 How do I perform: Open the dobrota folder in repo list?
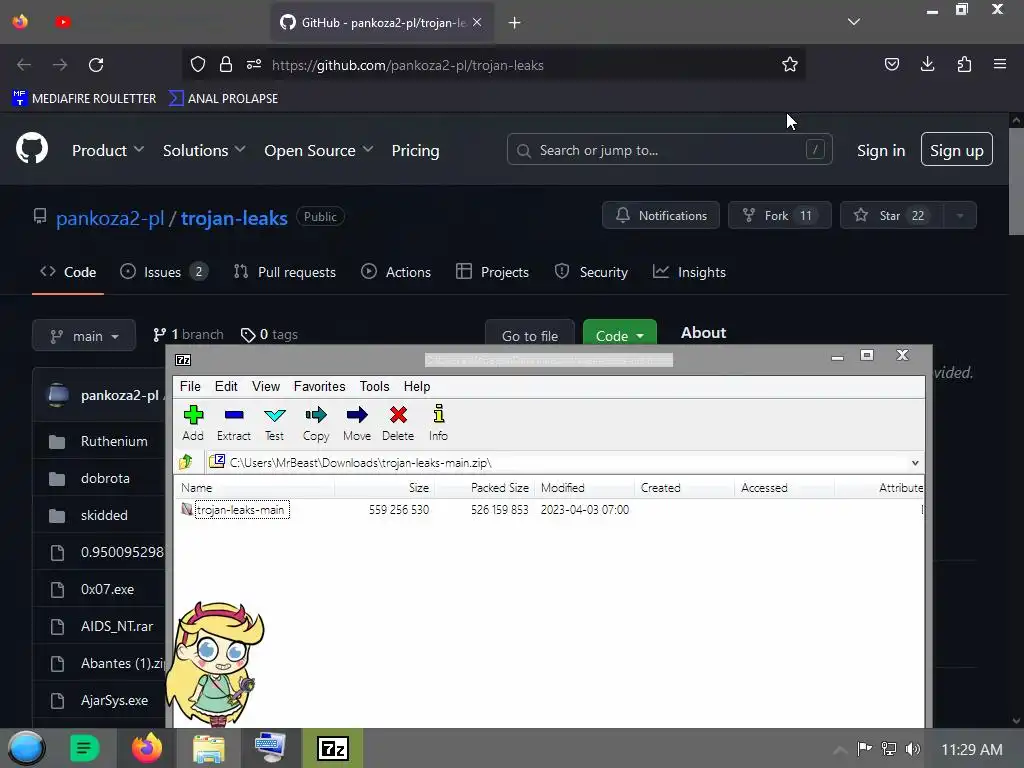point(105,479)
